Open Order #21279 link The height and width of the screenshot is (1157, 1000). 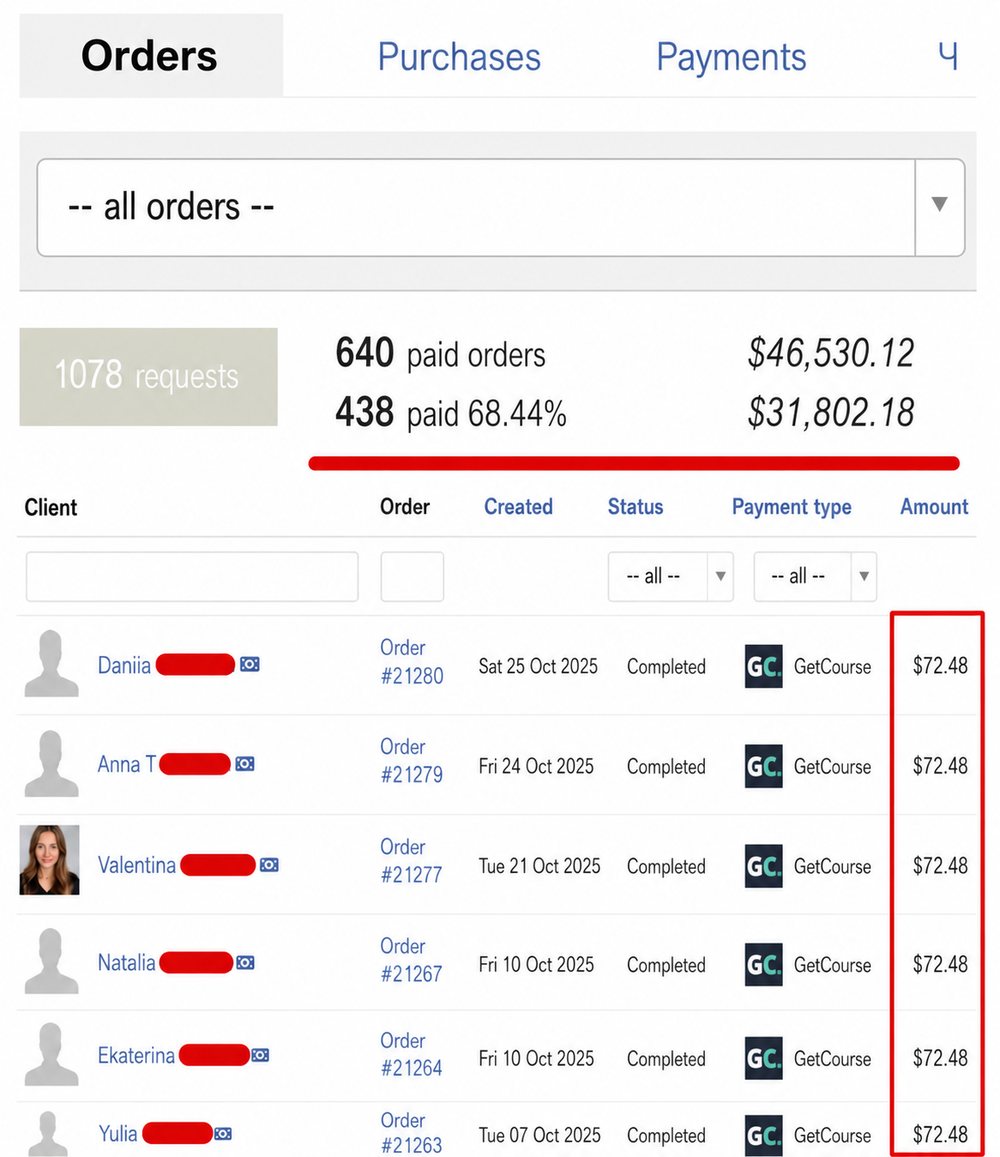(411, 761)
